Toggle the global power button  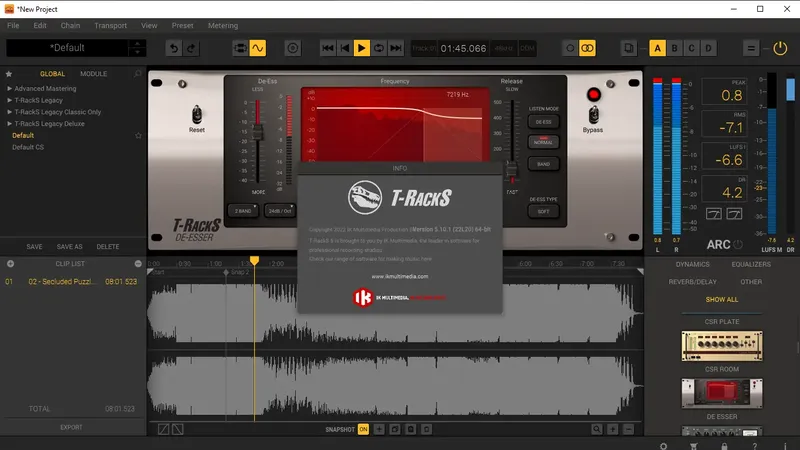pos(780,48)
